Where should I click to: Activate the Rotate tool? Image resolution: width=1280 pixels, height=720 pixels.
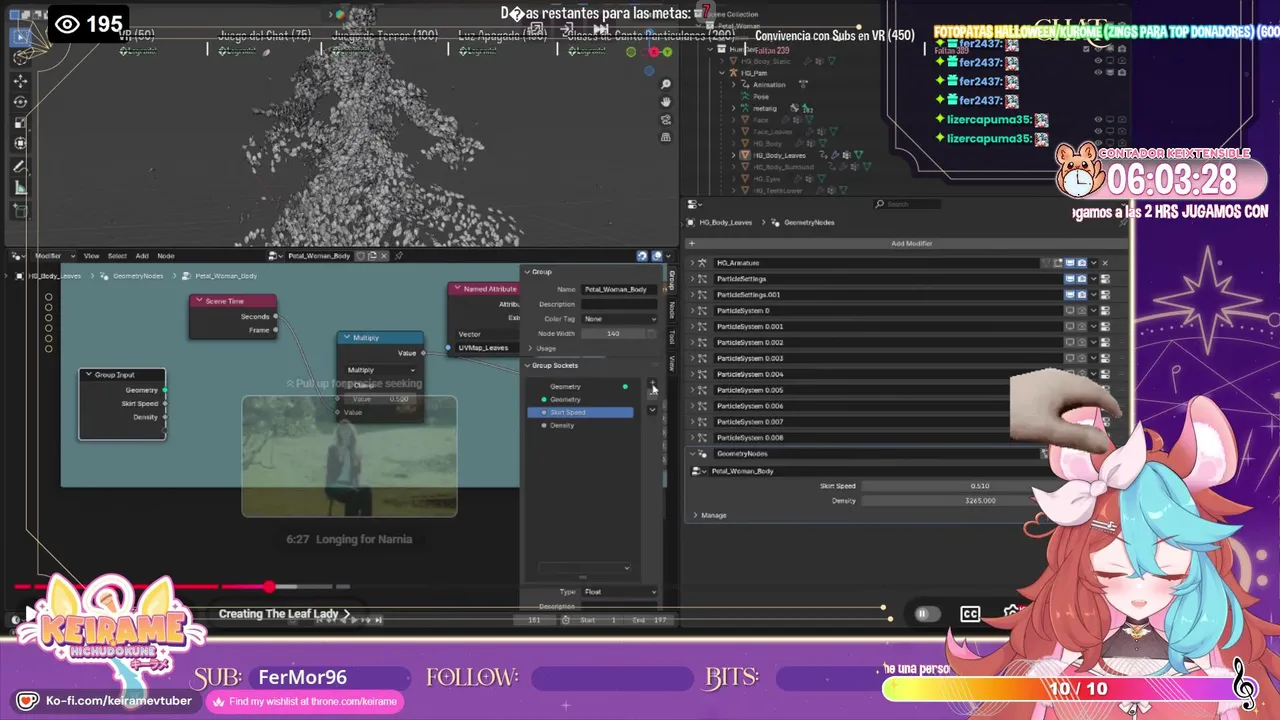pyautogui.click(x=20, y=102)
